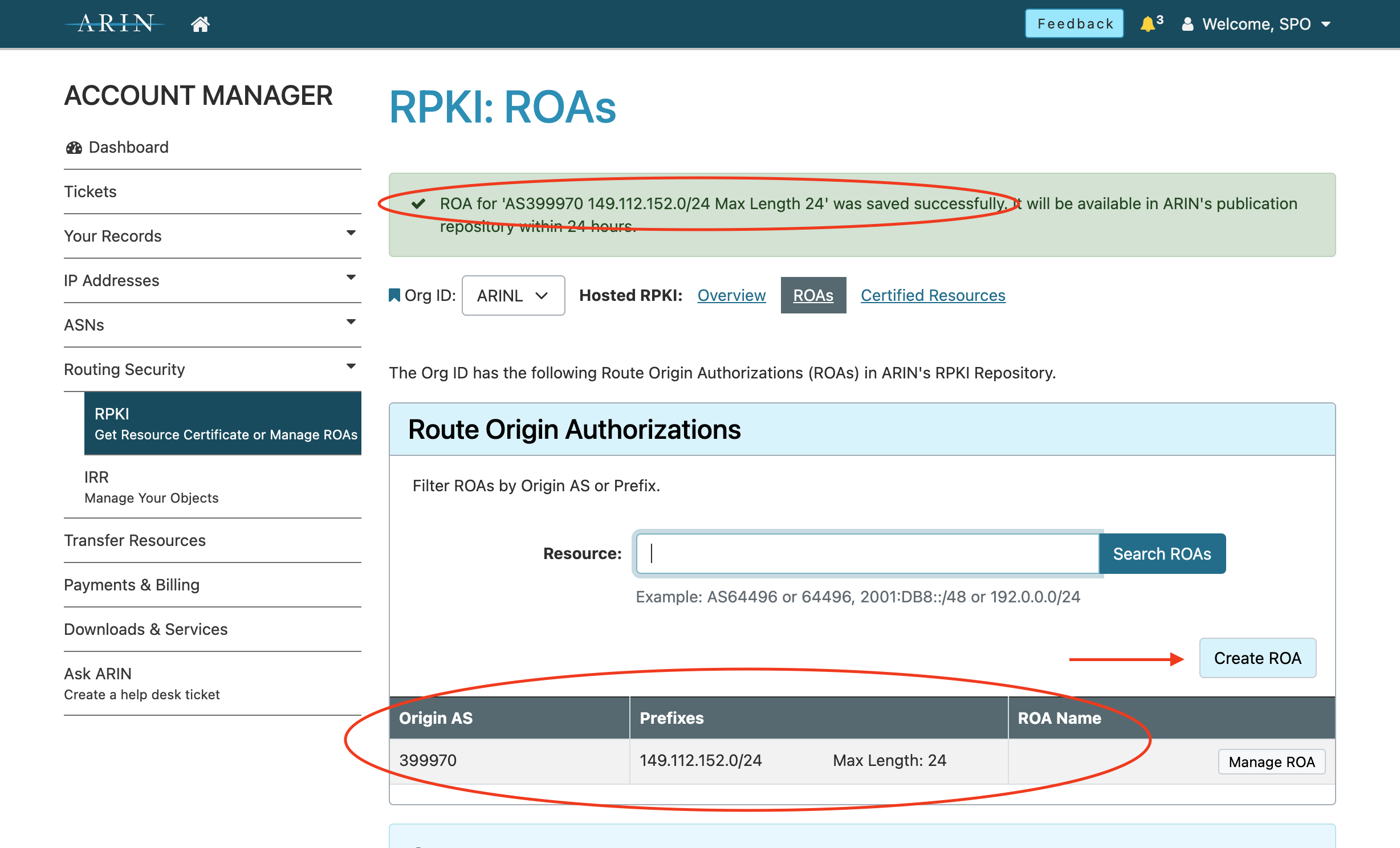Click the Search ROAs button

pyautogui.click(x=1162, y=553)
